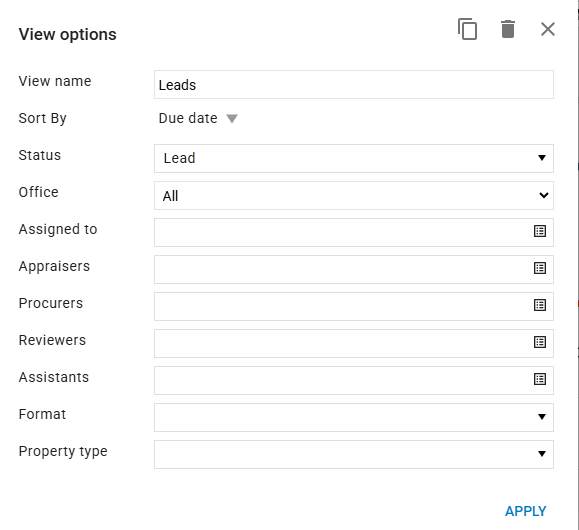Select the Procurers text field

[x=343, y=306]
